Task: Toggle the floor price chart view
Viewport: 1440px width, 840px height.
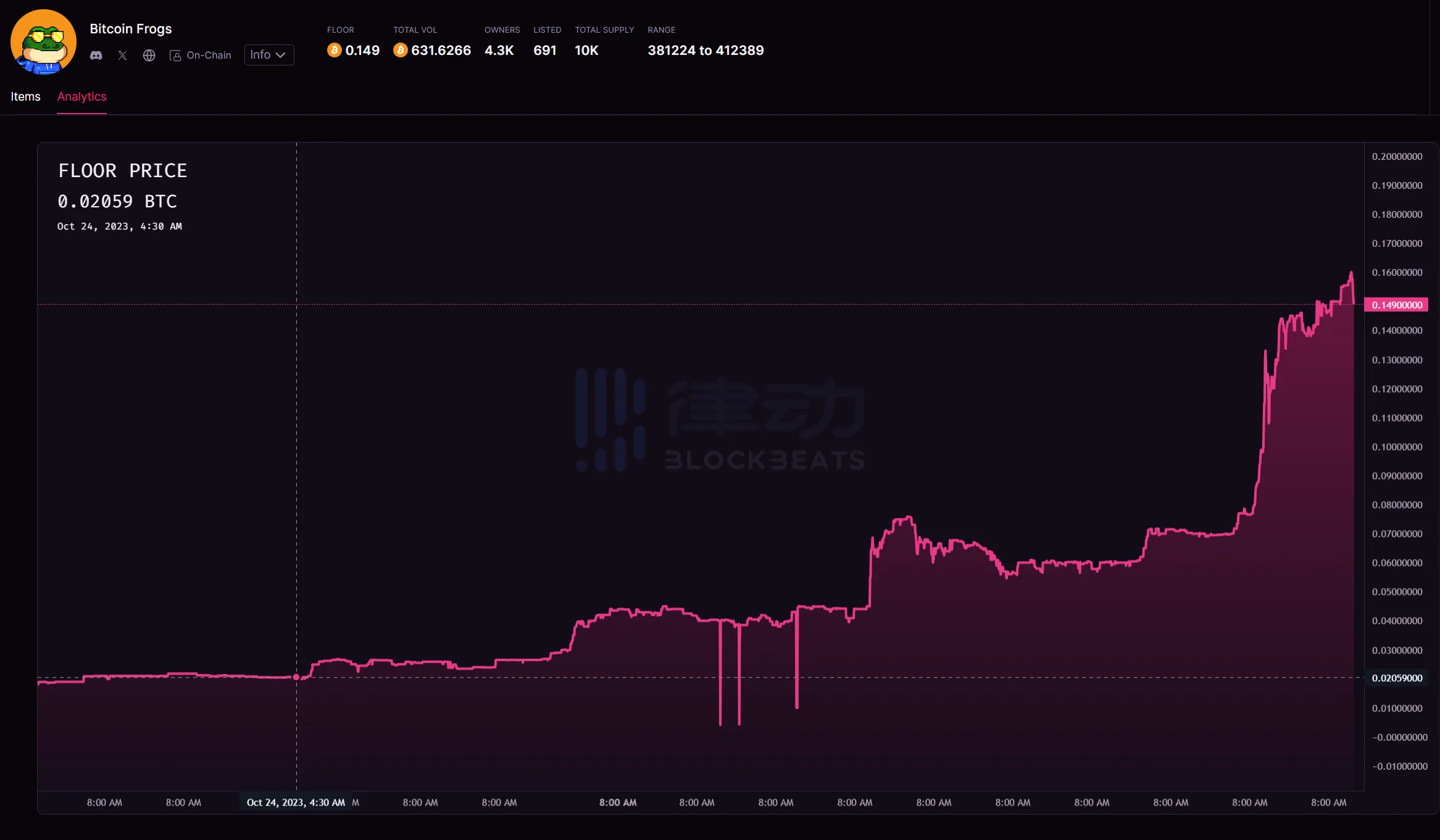Action: (x=122, y=171)
